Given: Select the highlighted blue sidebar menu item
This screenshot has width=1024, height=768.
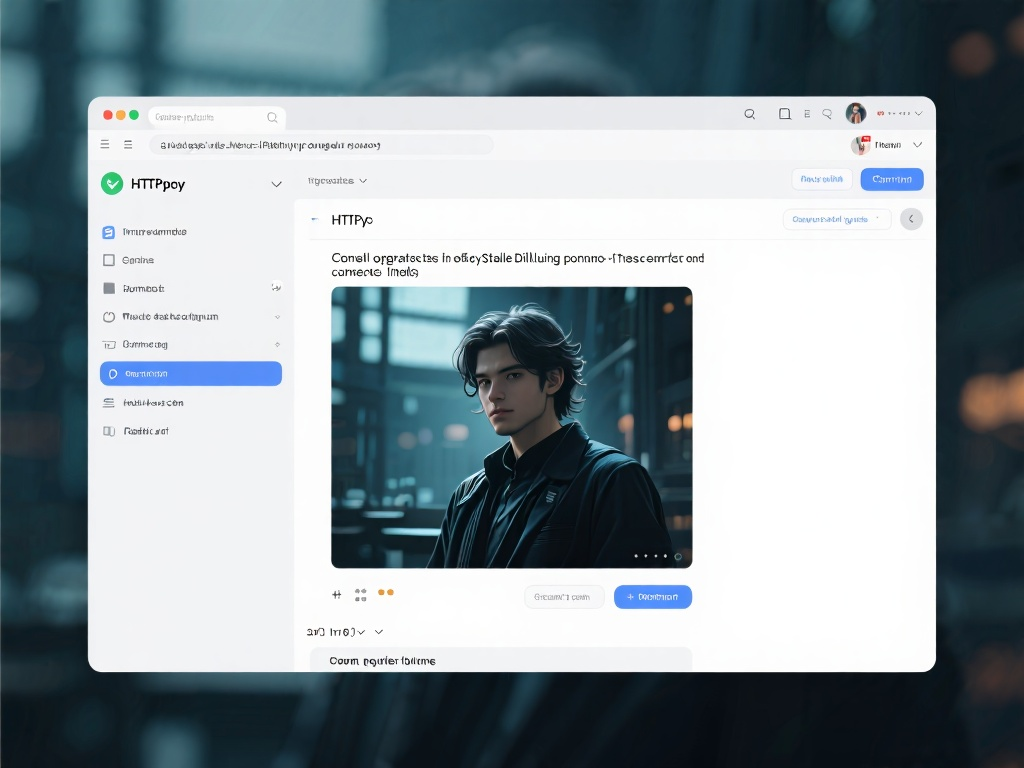Looking at the screenshot, I should 191,374.
